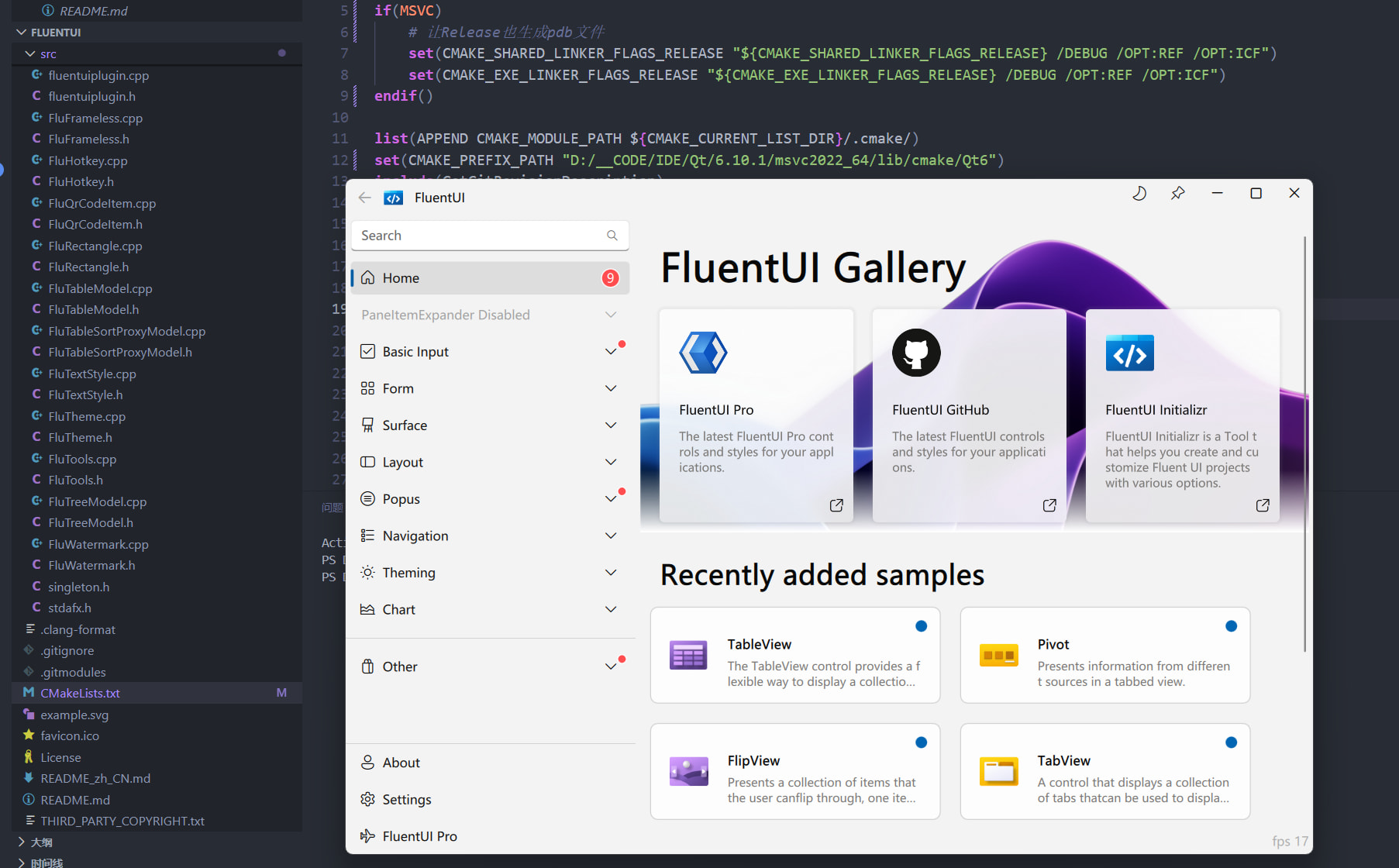Open CMakeLists.txt in explorer
Image resolution: width=1399 pixels, height=868 pixels.
pos(157,693)
